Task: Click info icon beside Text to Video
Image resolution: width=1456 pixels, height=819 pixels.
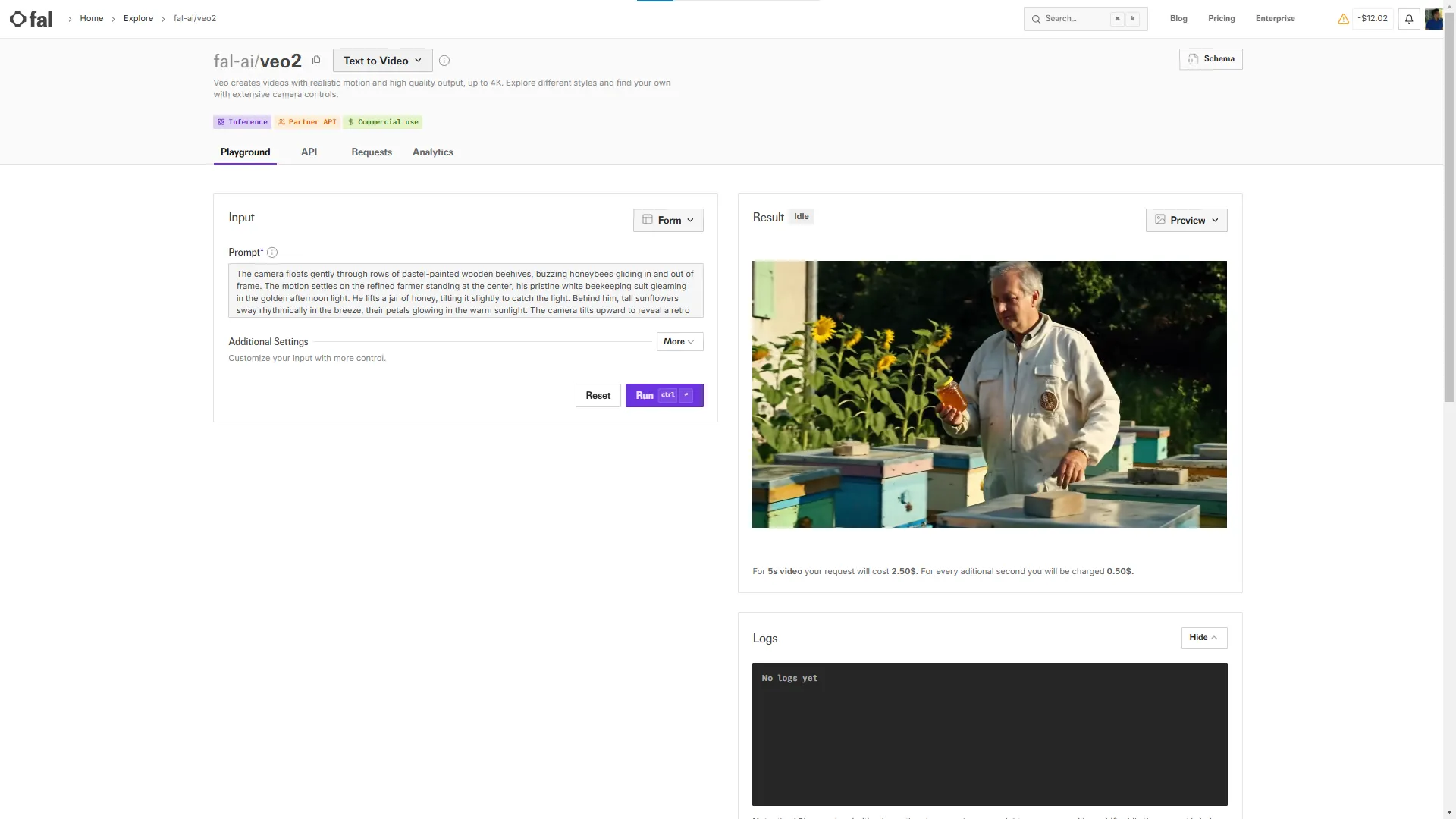Action: pyautogui.click(x=444, y=61)
